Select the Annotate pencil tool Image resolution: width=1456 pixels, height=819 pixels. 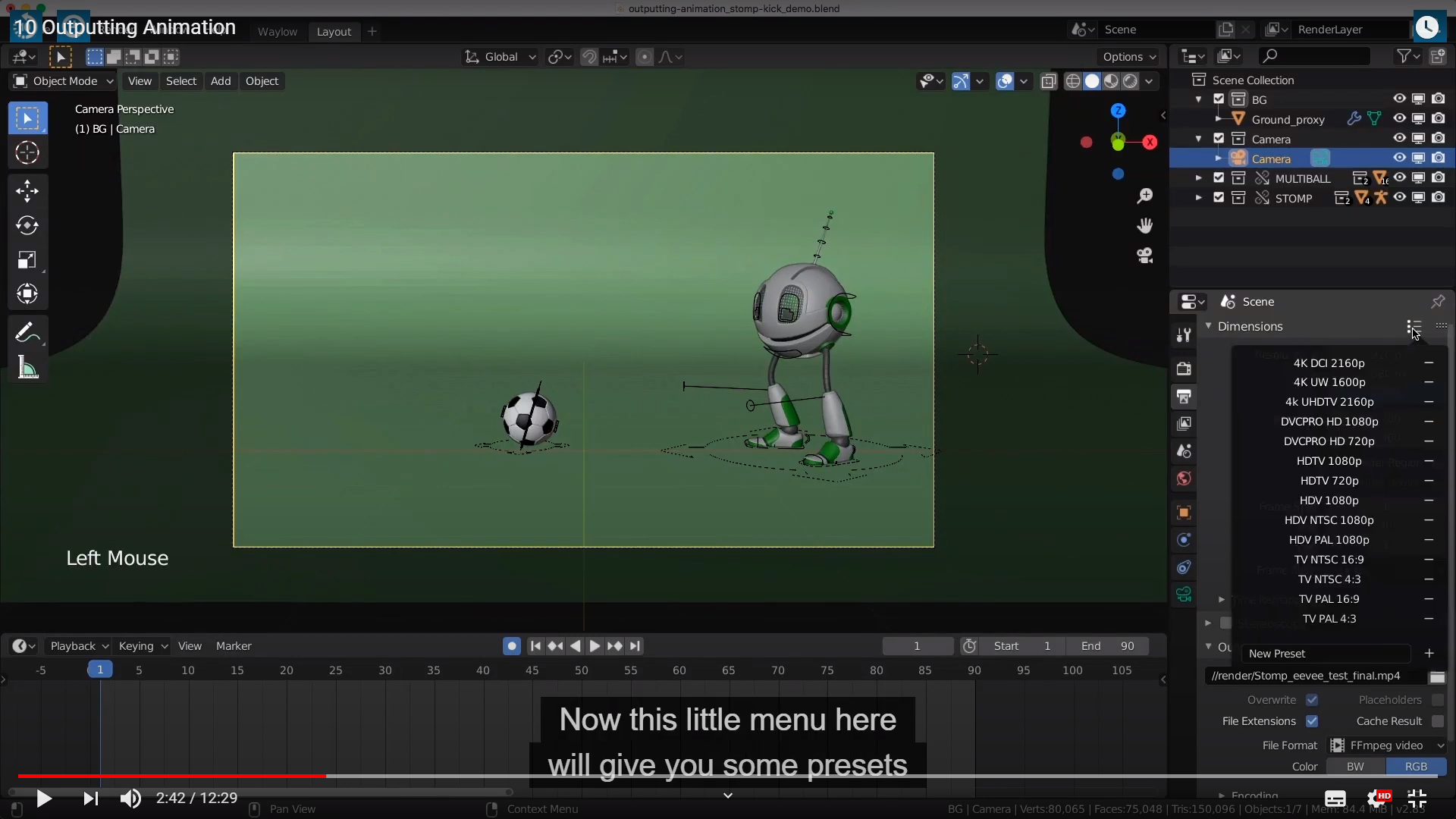pyautogui.click(x=27, y=332)
